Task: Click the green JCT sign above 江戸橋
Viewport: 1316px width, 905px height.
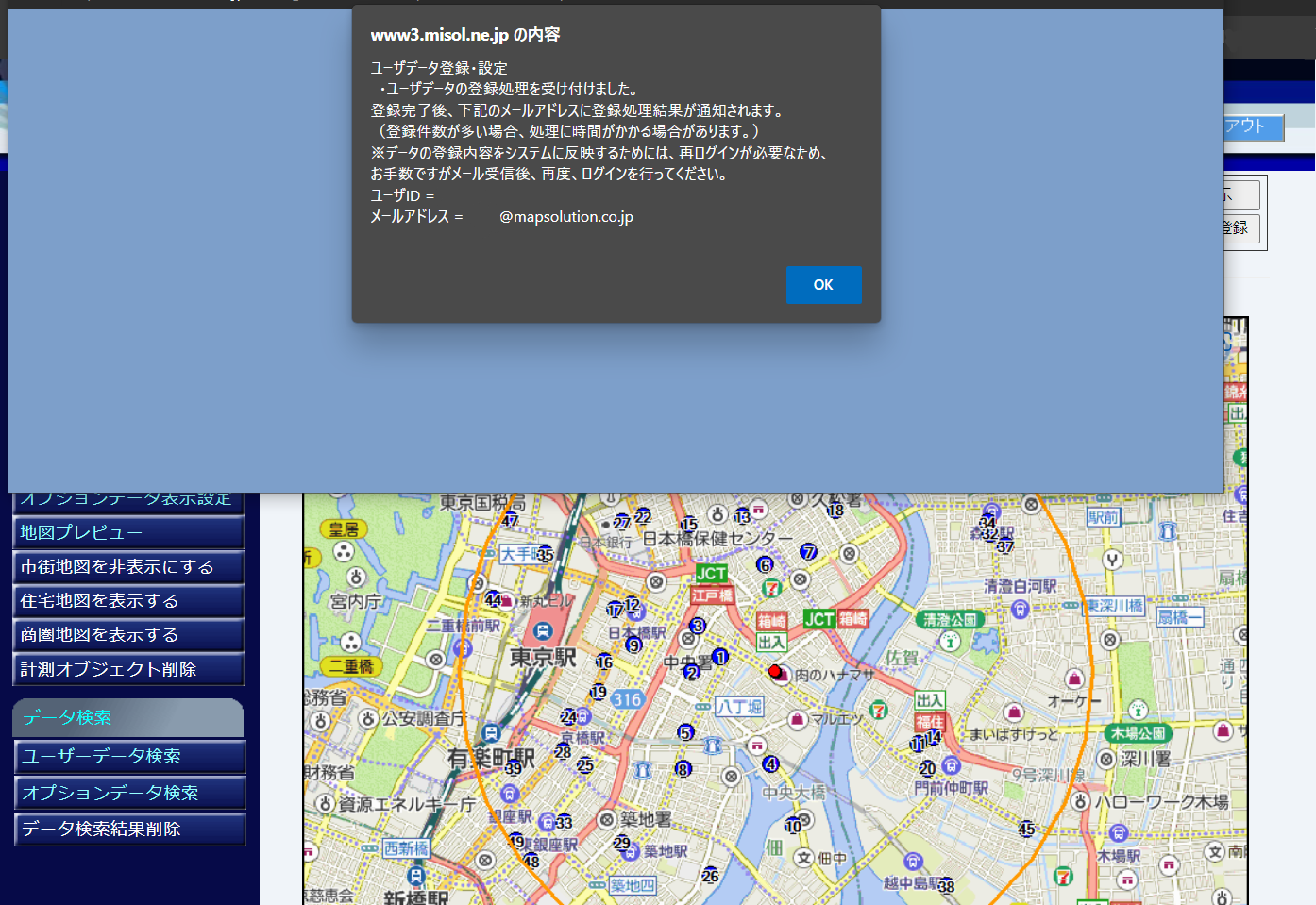Action: 711,574
